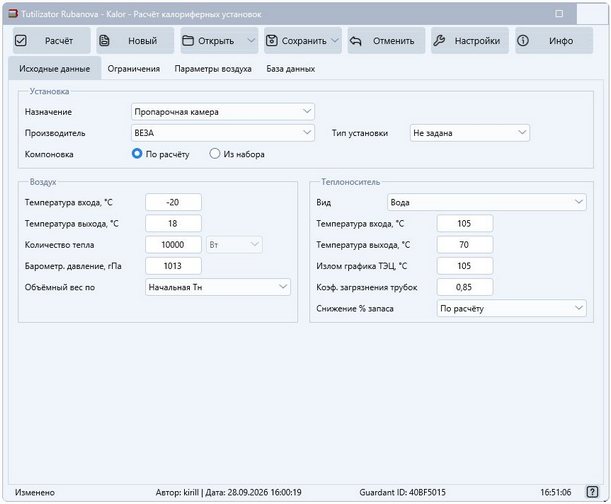Select По расчёту layout option

point(137,154)
